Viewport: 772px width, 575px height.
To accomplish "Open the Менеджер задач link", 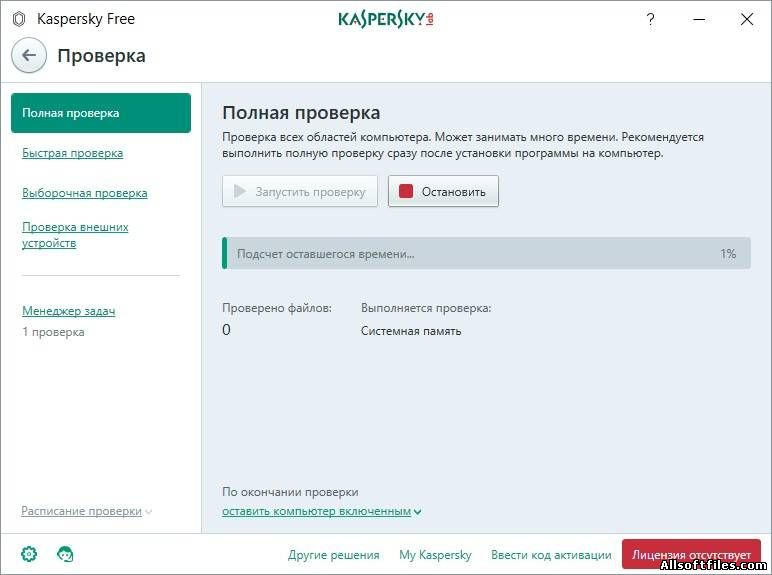I will (68, 311).
